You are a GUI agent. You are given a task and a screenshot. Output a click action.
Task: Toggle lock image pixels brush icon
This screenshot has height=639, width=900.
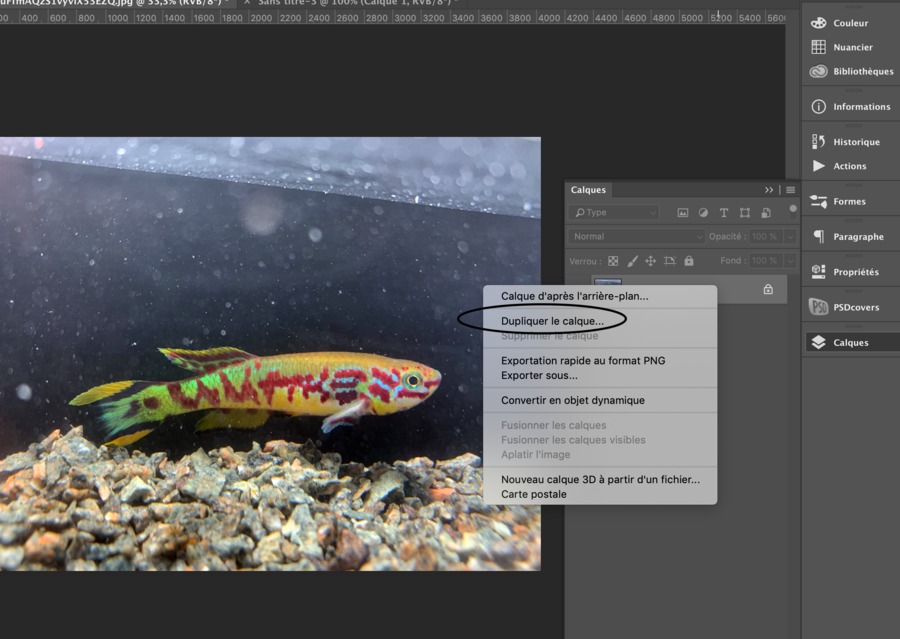(632, 261)
